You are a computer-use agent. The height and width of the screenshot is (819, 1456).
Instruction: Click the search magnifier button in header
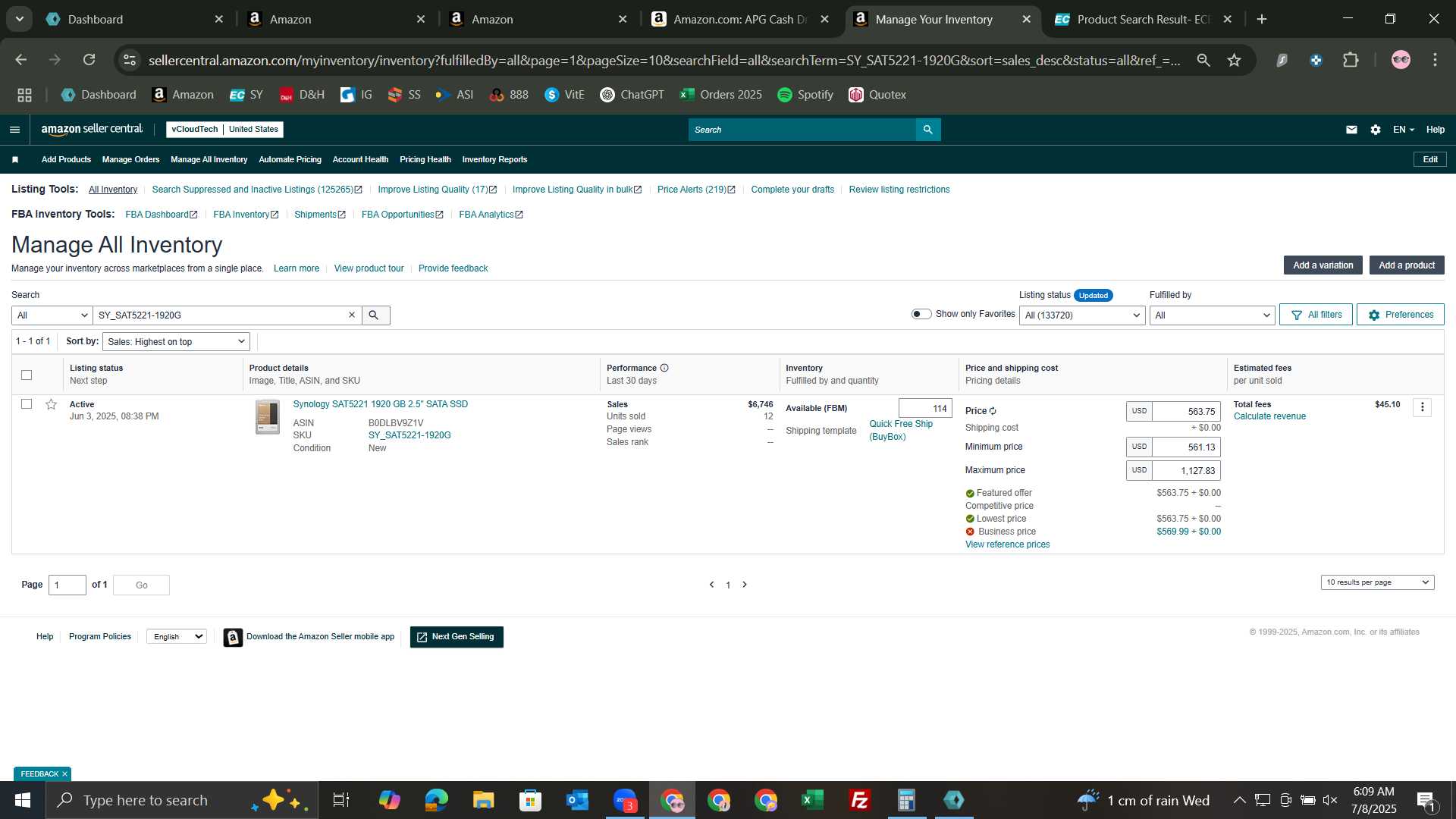(x=928, y=130)
